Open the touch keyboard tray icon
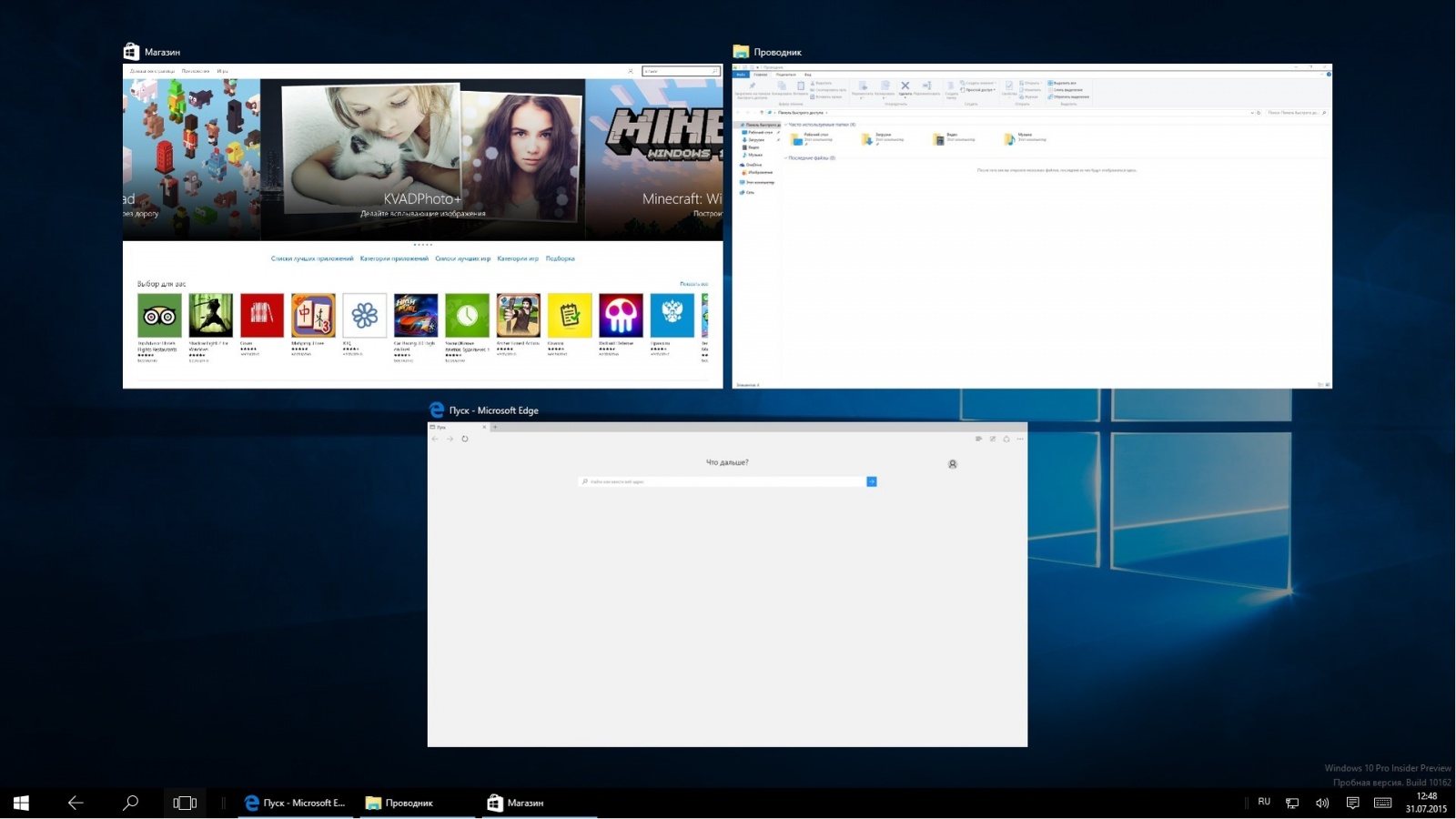Viewport: 1456px width, 819px height. click(x=1382, y=803)
